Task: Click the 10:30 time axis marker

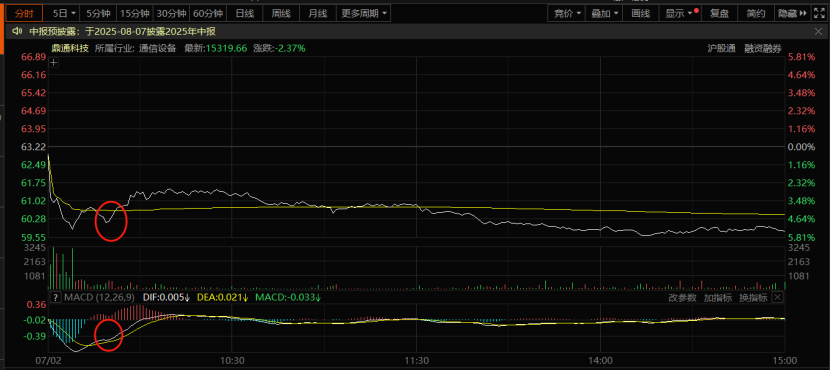Action: (231, 360)
